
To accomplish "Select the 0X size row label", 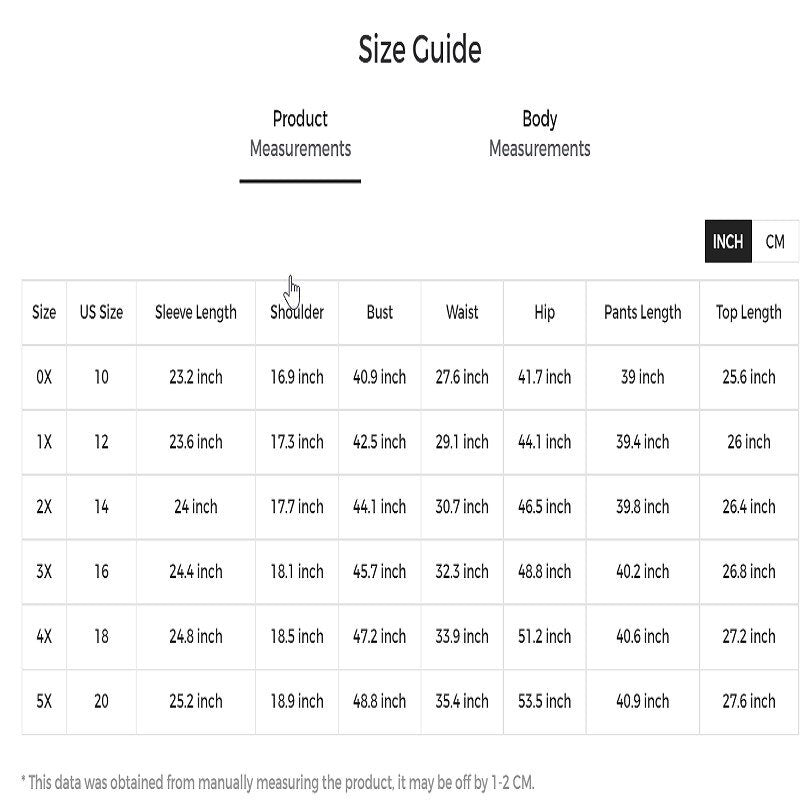I will click(44, 377).
